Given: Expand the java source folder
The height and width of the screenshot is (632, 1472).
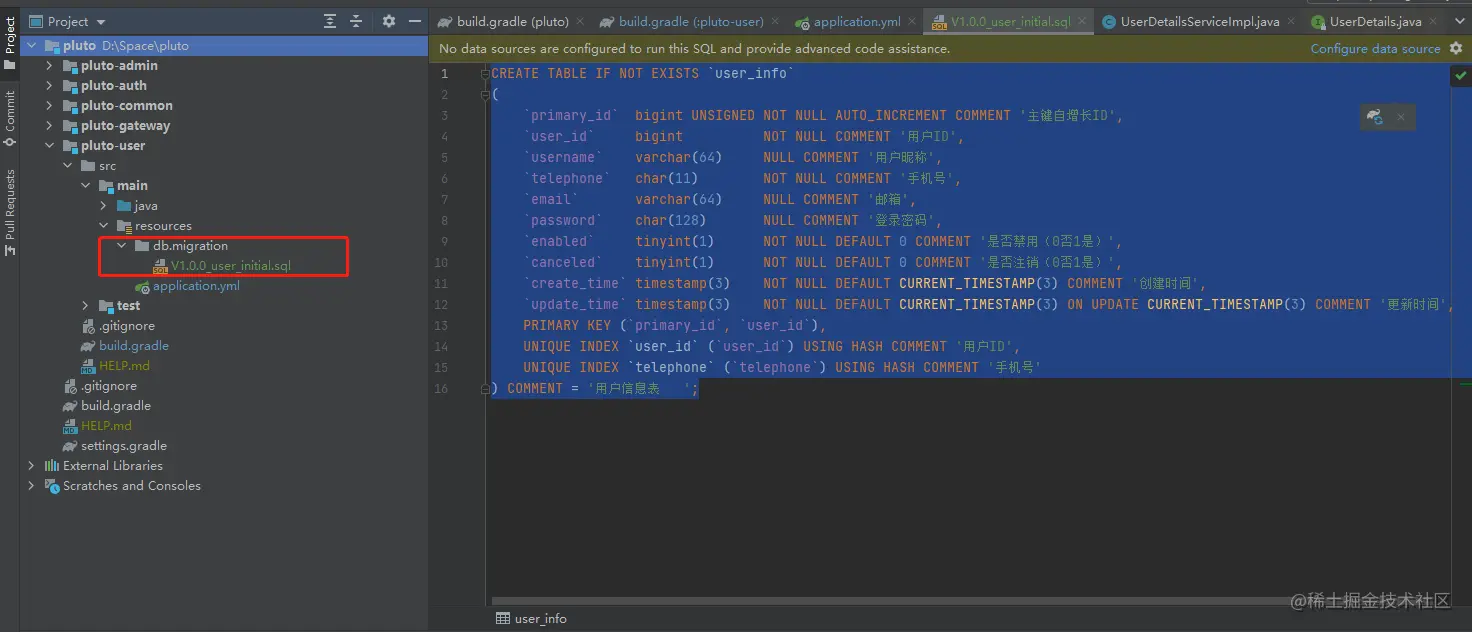Looking at the screenshot, I should [103, 205].
